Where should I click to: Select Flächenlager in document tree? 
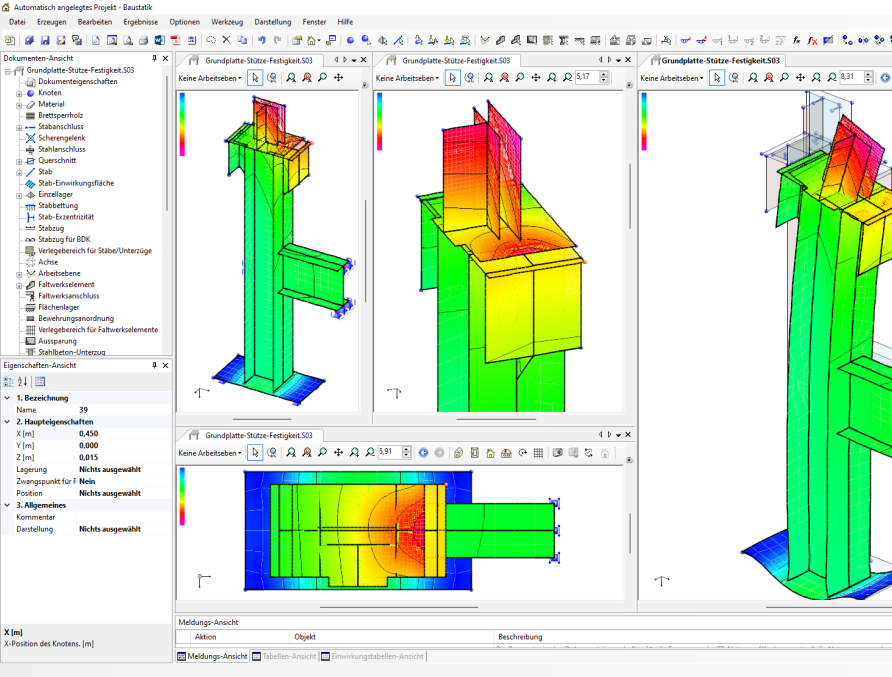(58, 307)
